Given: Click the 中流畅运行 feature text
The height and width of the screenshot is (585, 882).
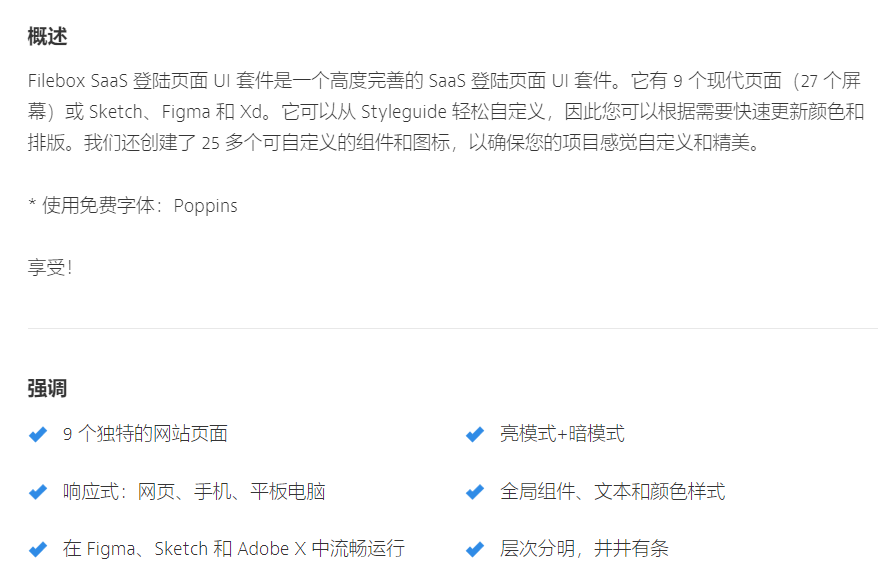Looking at the screenshot, I should [233, 548].
